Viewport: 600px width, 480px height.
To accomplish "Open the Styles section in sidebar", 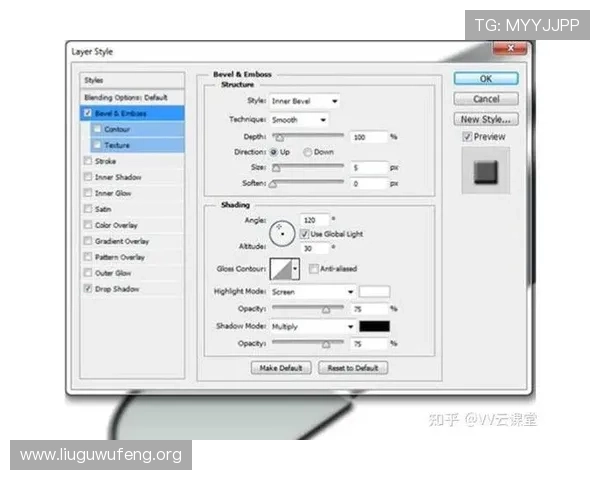I will click(x=132, y=80).
